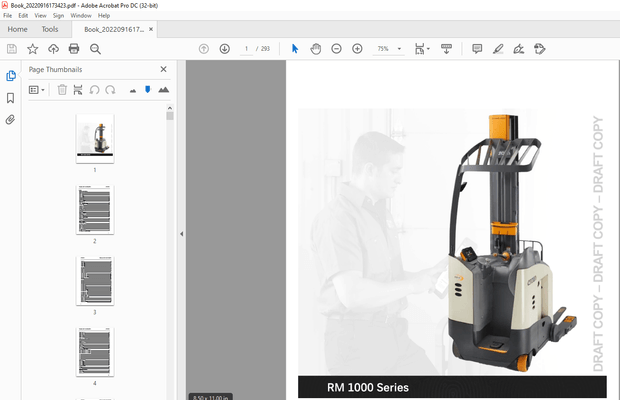
Task: Open the 75% zoom level dropdown
Action: pyautogui.click(x=388, y=49)
